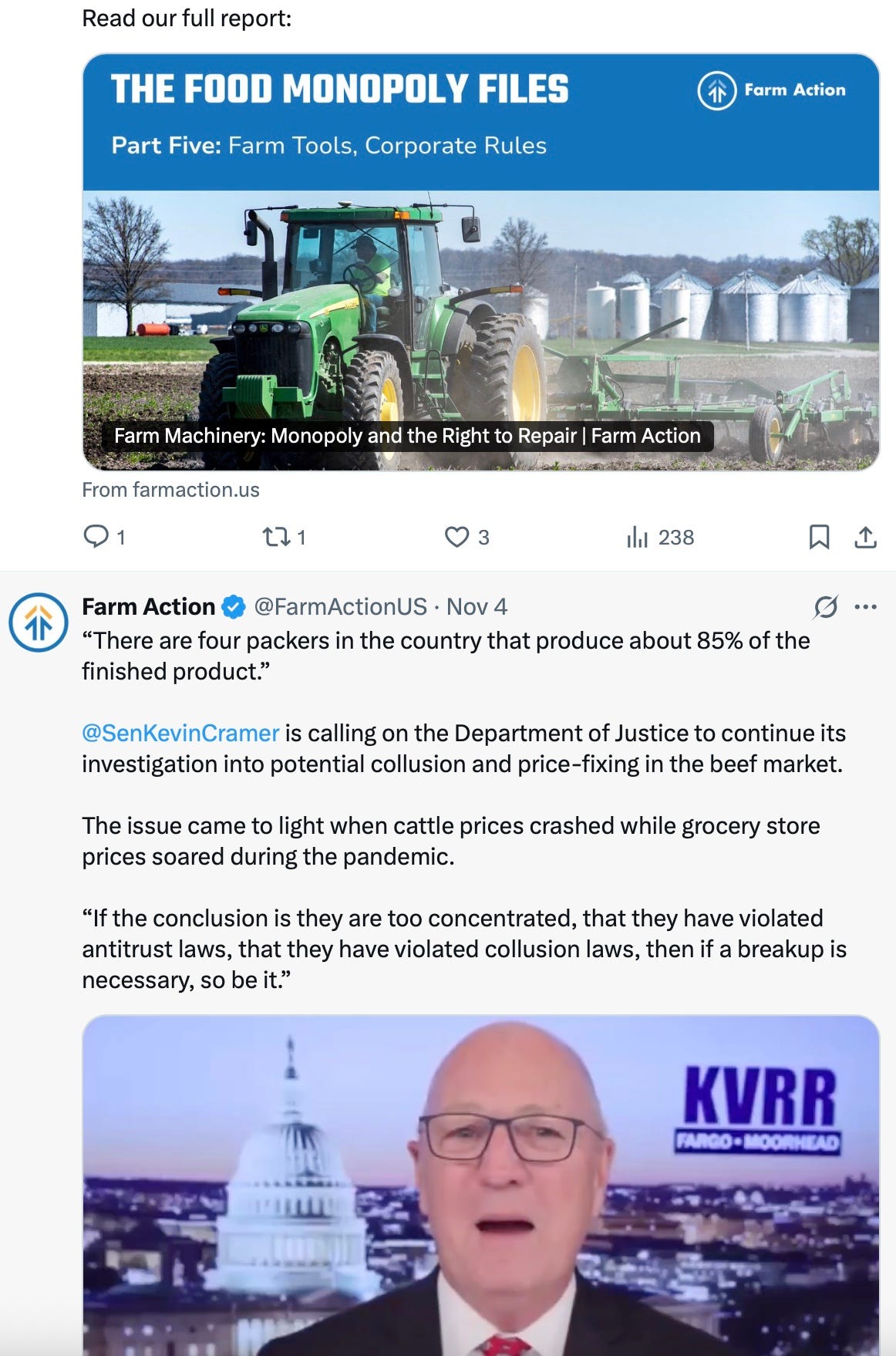Click Farm Action profile avatar
Screen dimensions: 896x1356
pos(39,622)
